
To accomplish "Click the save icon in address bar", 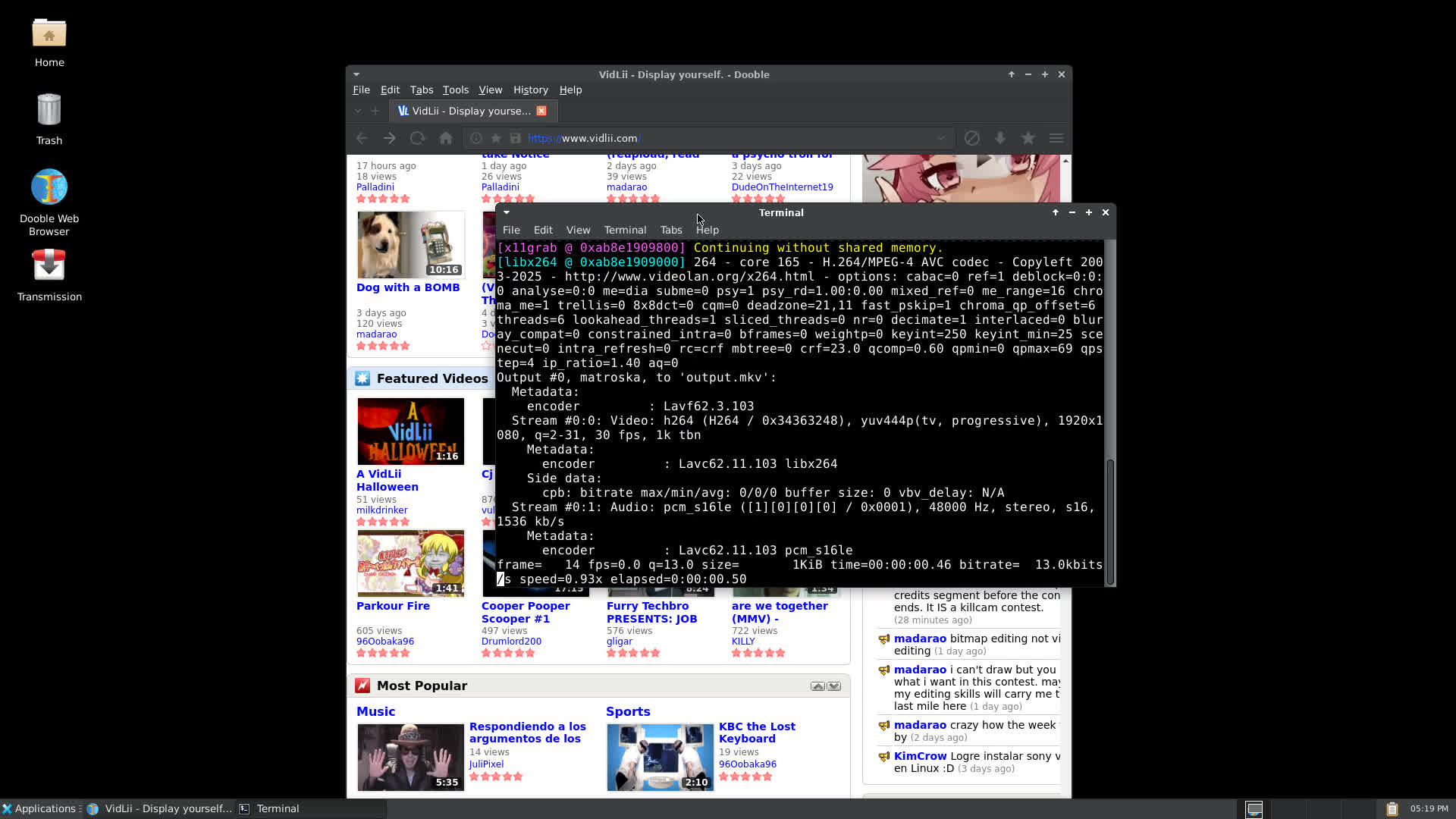I will 516,138.
